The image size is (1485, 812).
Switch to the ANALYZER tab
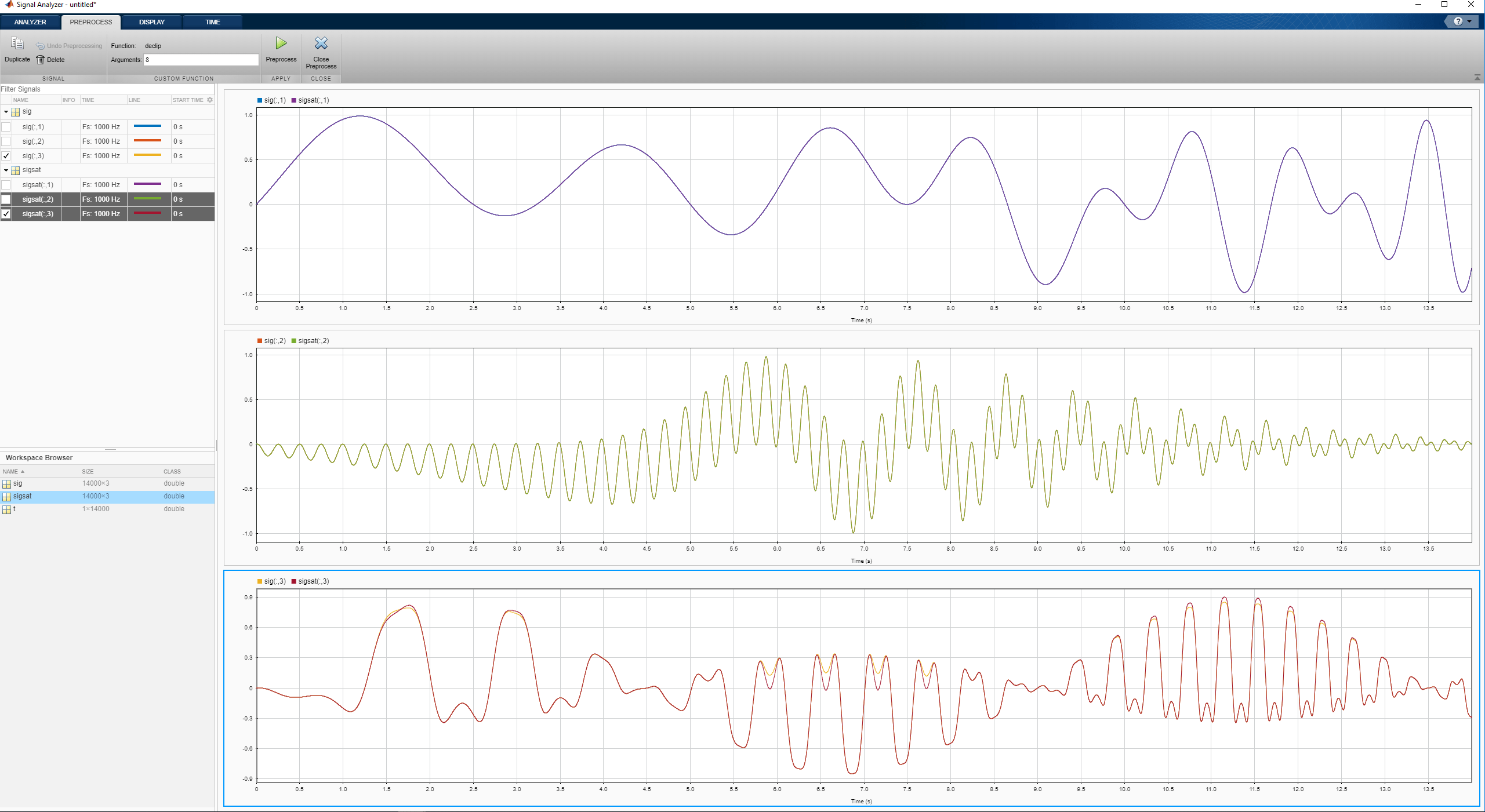[30, 22]
